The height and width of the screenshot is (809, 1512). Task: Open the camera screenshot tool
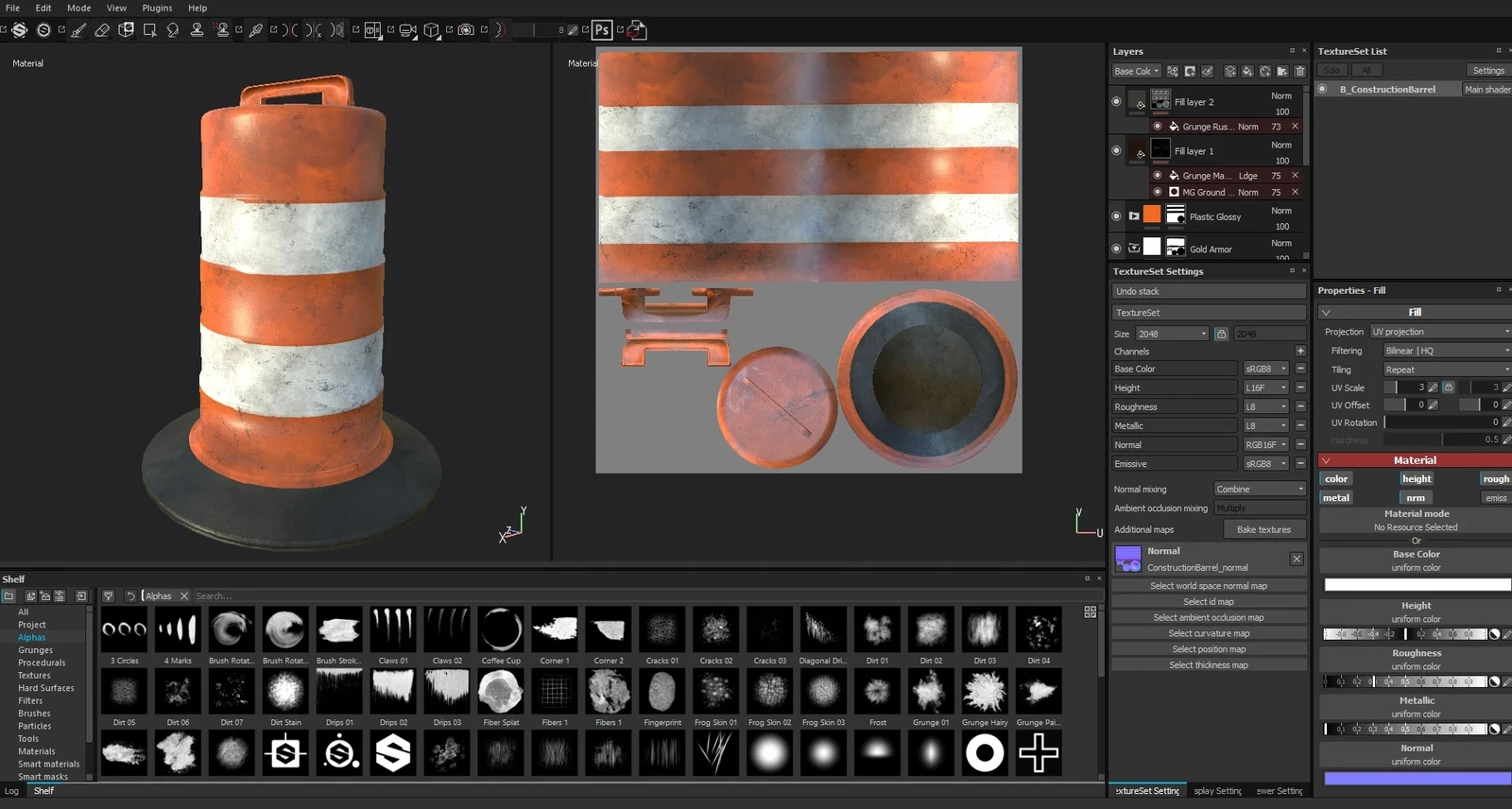[466, 30]
